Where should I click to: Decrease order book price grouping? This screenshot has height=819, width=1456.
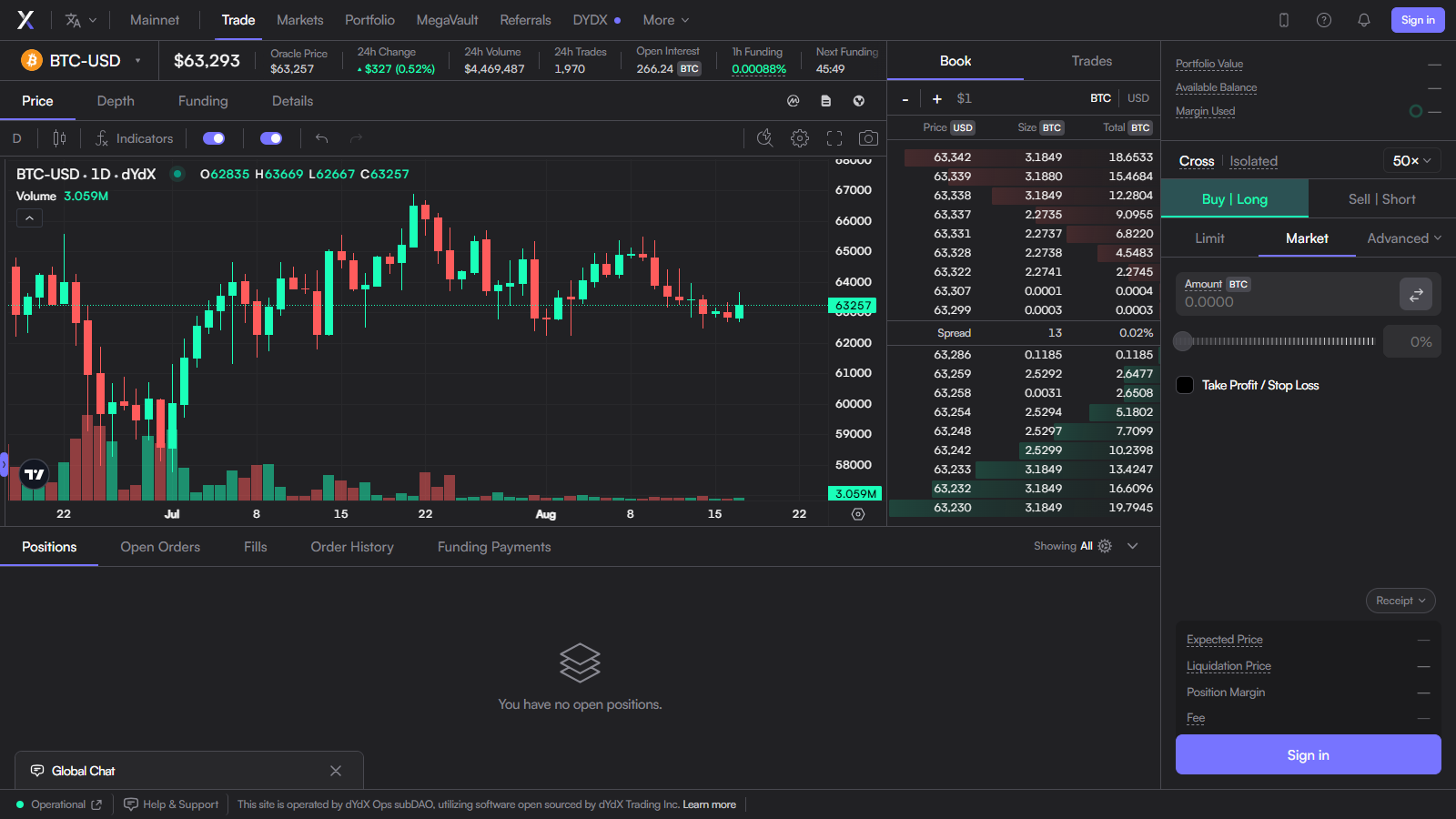pos(905,98)
